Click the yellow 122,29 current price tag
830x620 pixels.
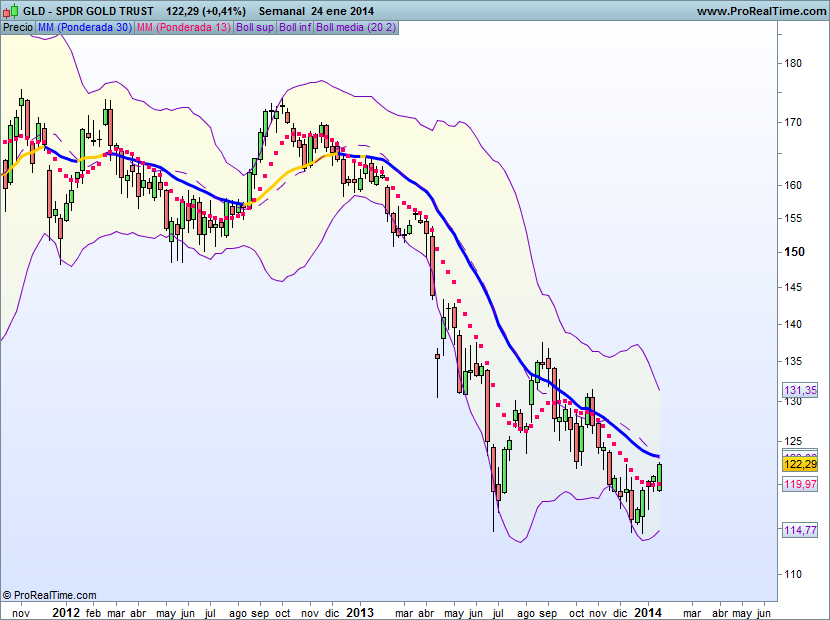click(802, 464)
